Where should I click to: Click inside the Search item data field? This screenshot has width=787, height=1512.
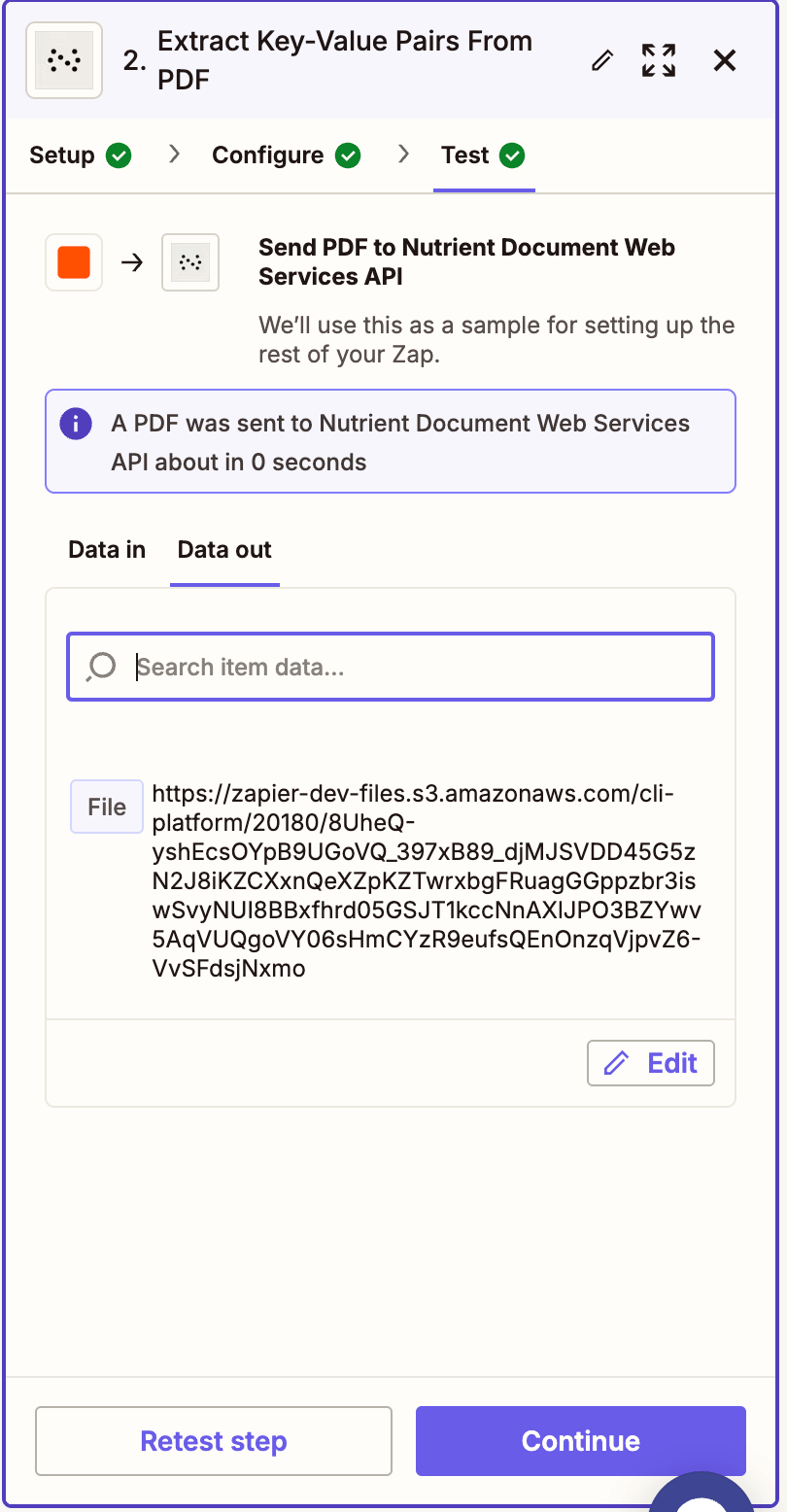click(x=389, y=667)
